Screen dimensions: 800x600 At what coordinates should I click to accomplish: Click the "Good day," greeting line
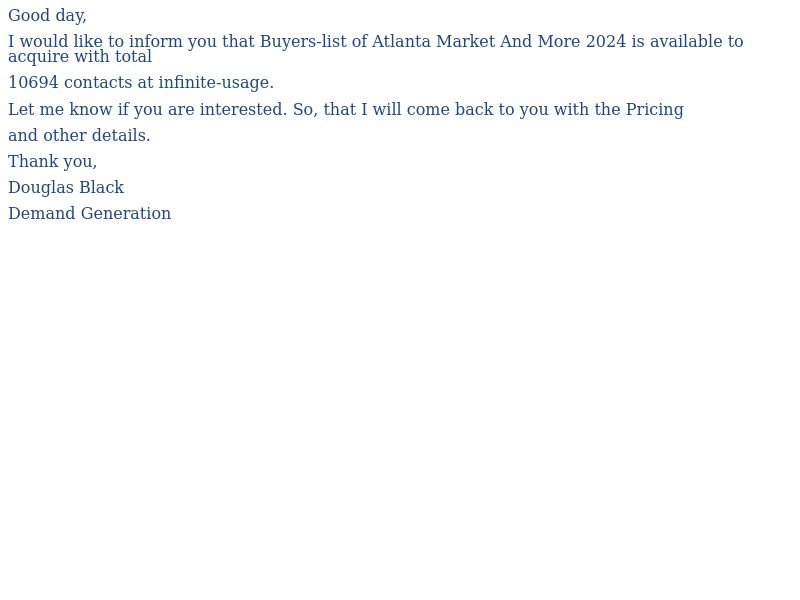click(x=47, y=16)
